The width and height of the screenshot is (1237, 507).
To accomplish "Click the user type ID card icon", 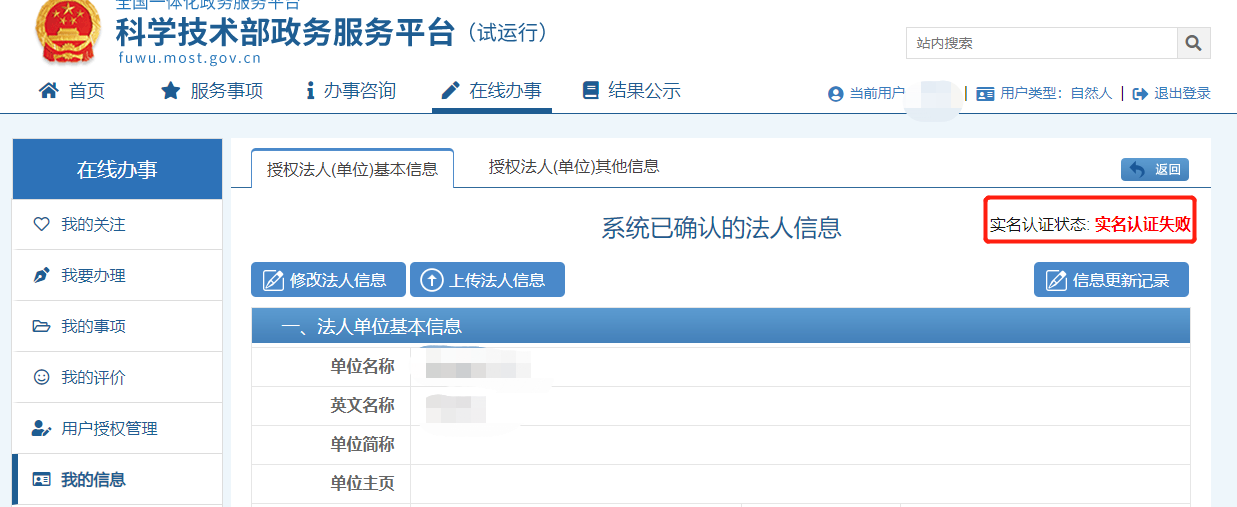I will click(x=985, y=94).
